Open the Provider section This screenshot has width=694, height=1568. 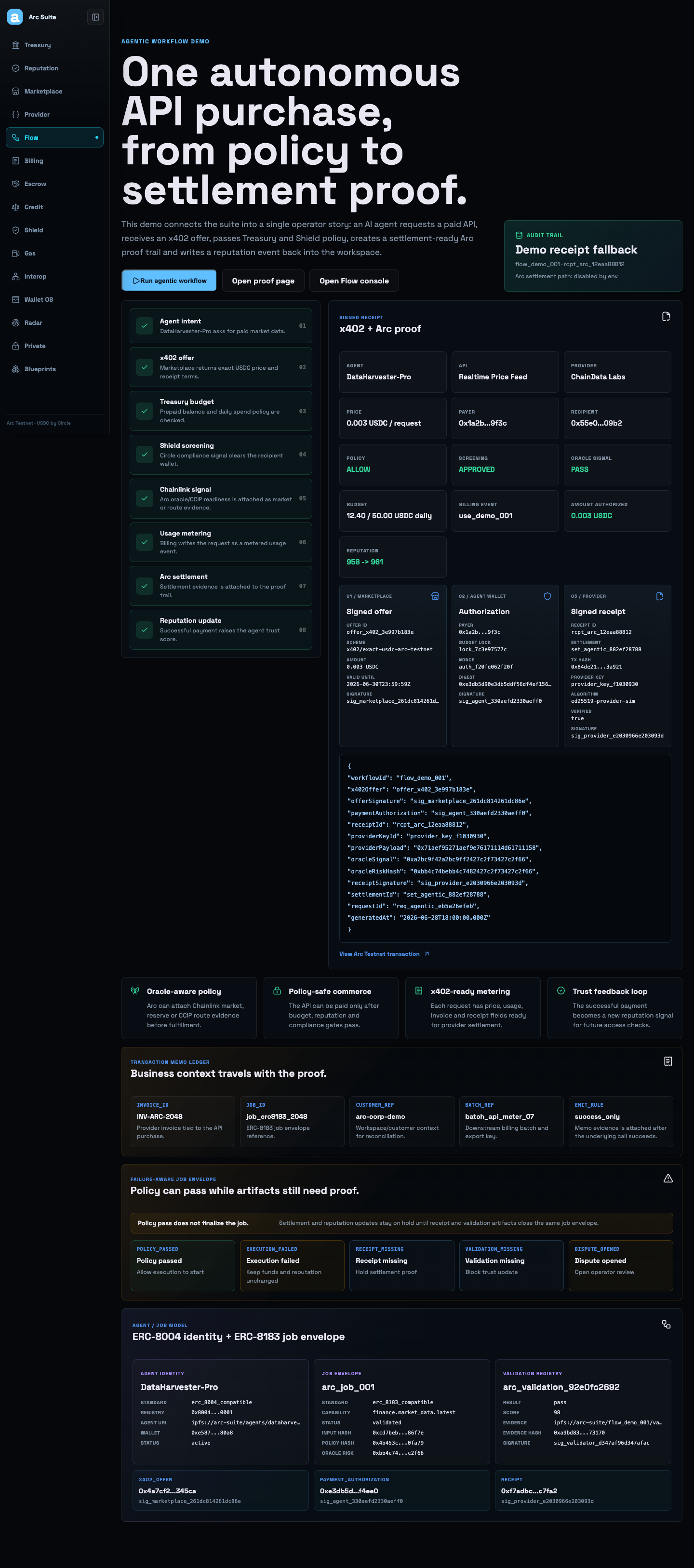pos(54,114)
